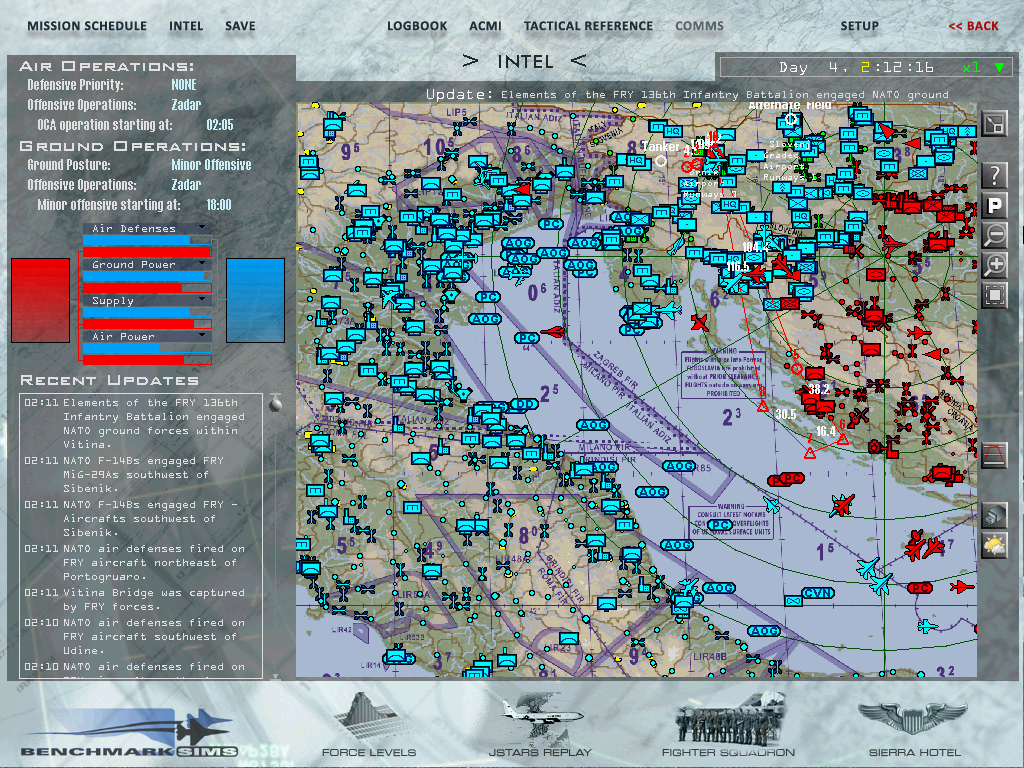The image size is (1024, 768).
Task: Open Tactical Reference
Action: pos(588,26)
